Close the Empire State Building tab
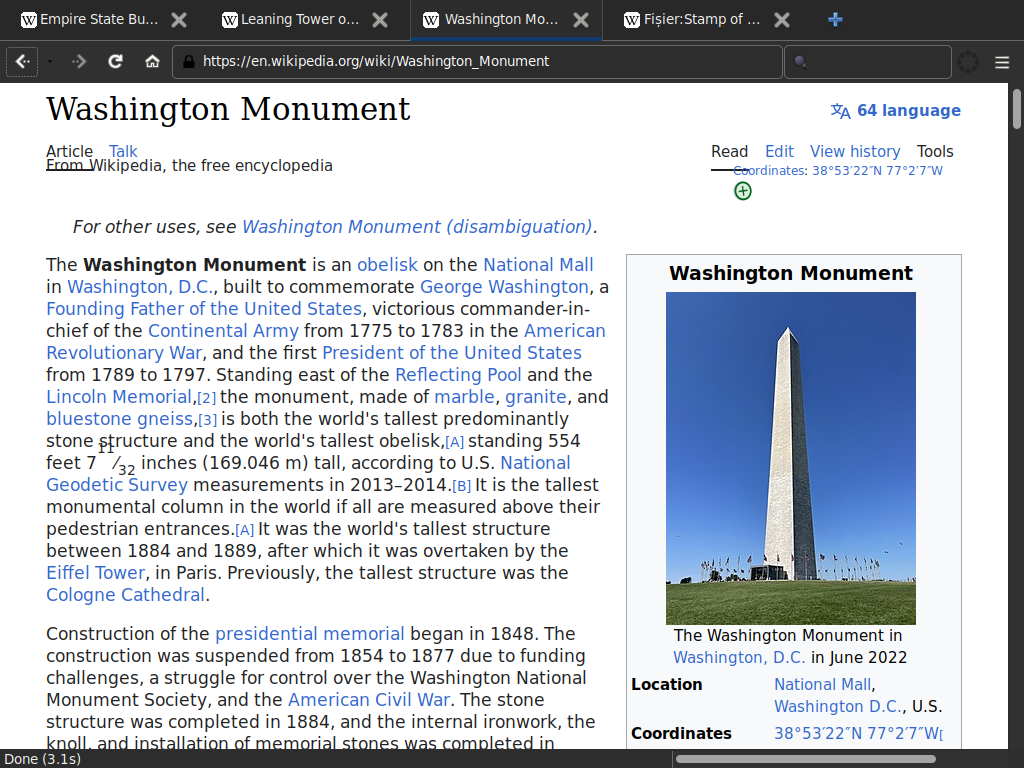This screenshot has width=1024, height=768. (x=179, y=19)
